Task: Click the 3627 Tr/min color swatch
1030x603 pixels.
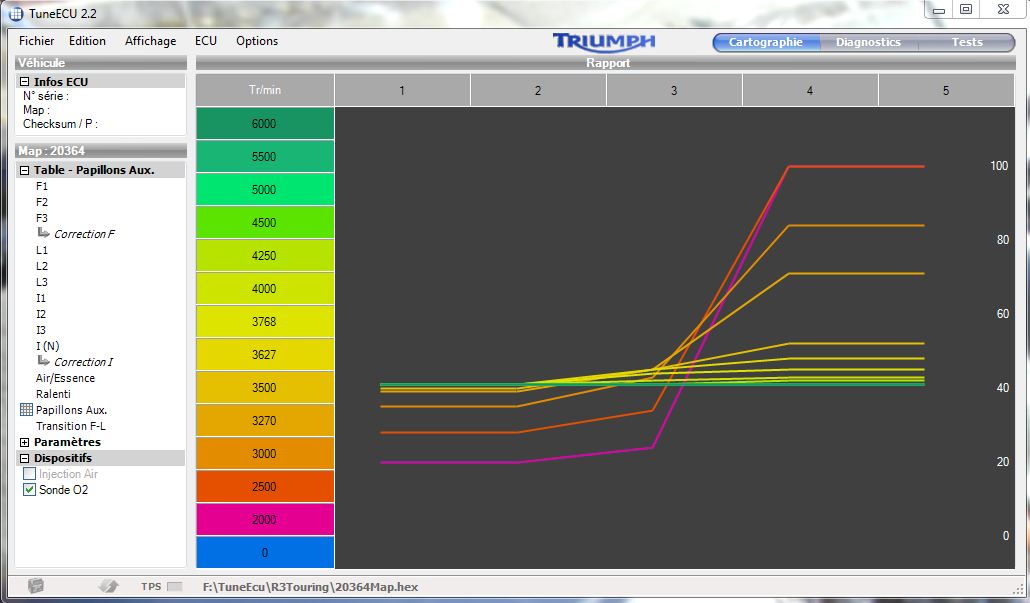Action: (265, 355)
